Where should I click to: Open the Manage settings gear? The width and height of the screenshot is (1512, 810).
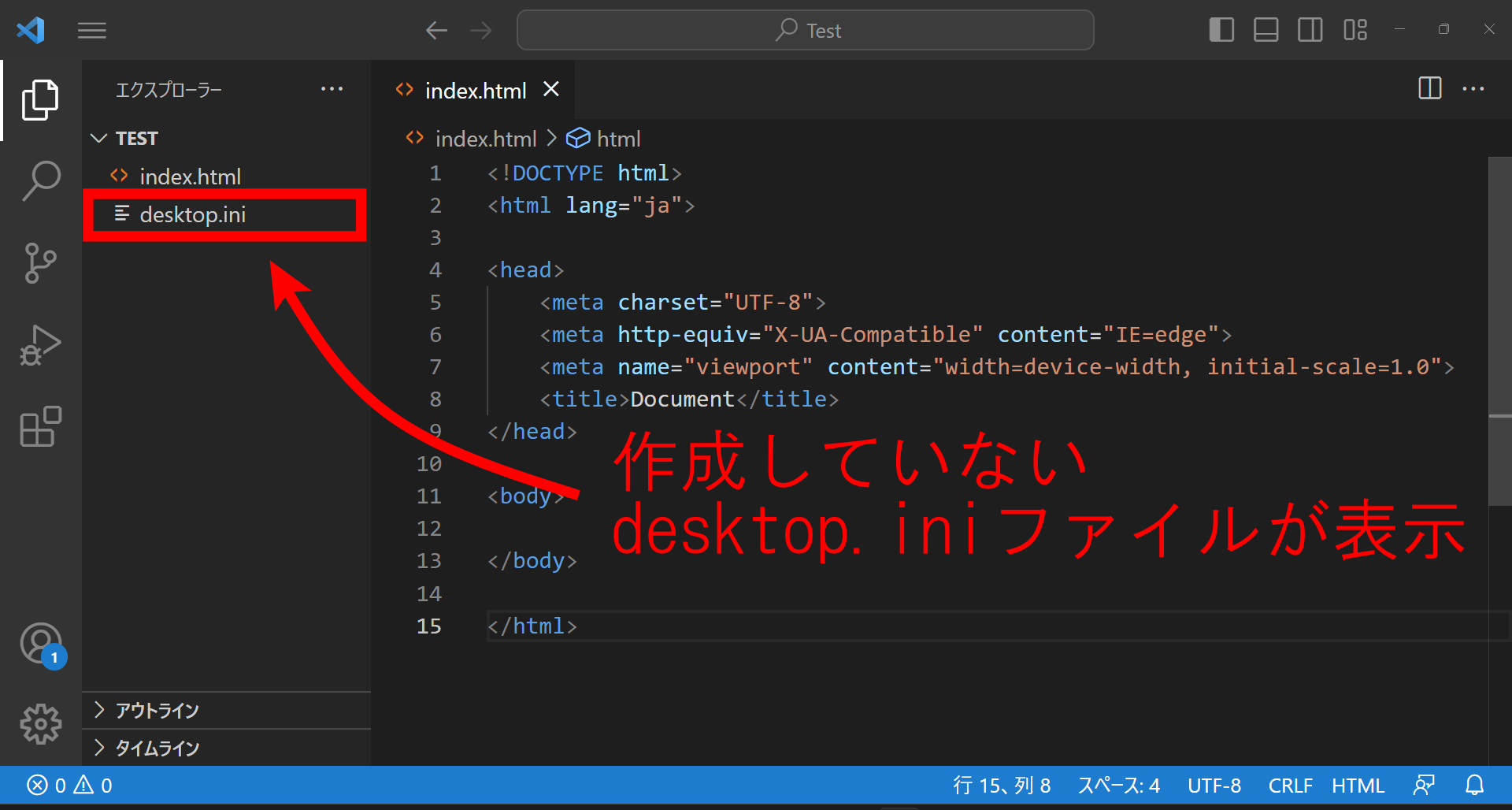click(40, 724)
